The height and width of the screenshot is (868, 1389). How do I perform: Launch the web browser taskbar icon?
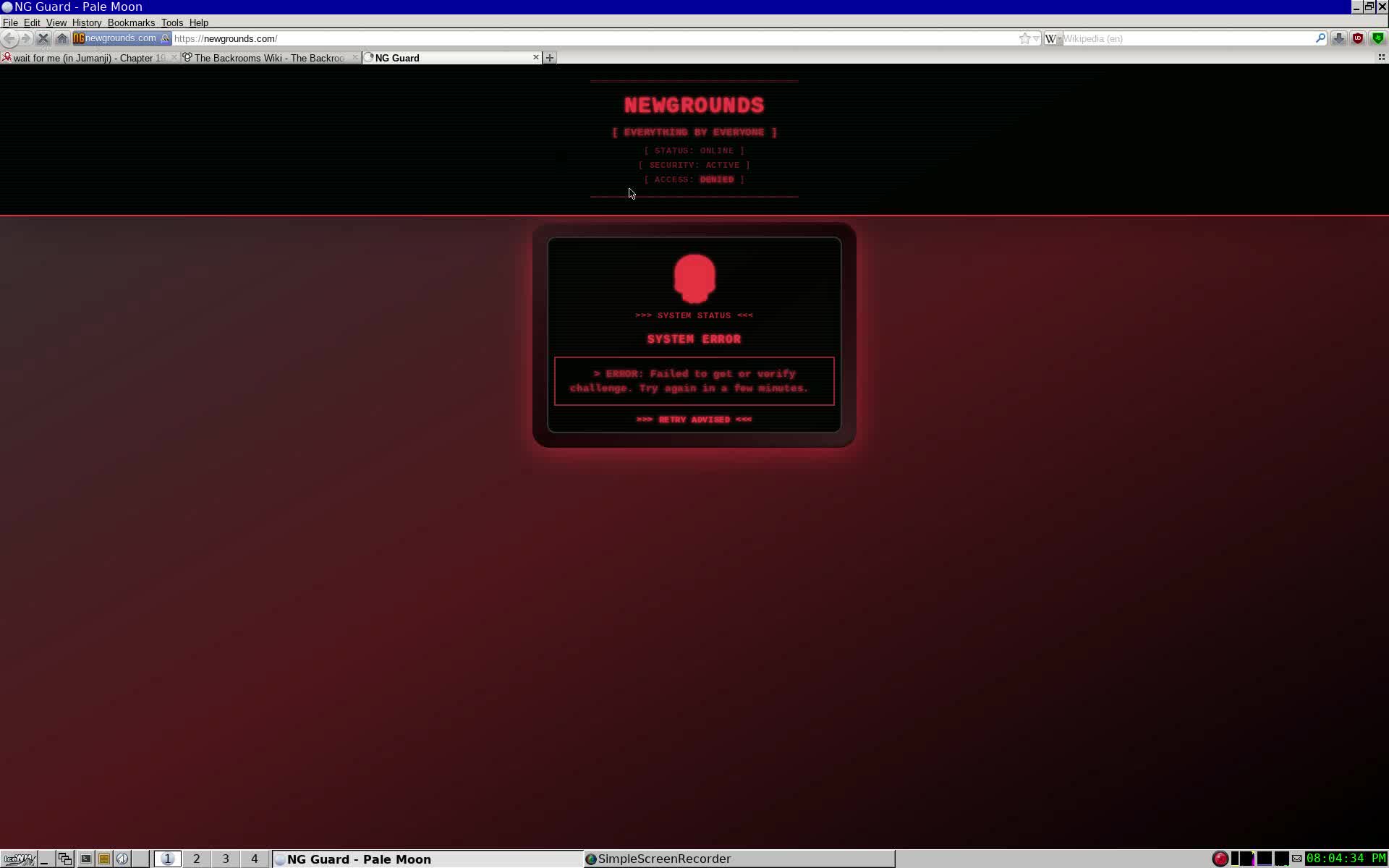pos(123,859)
